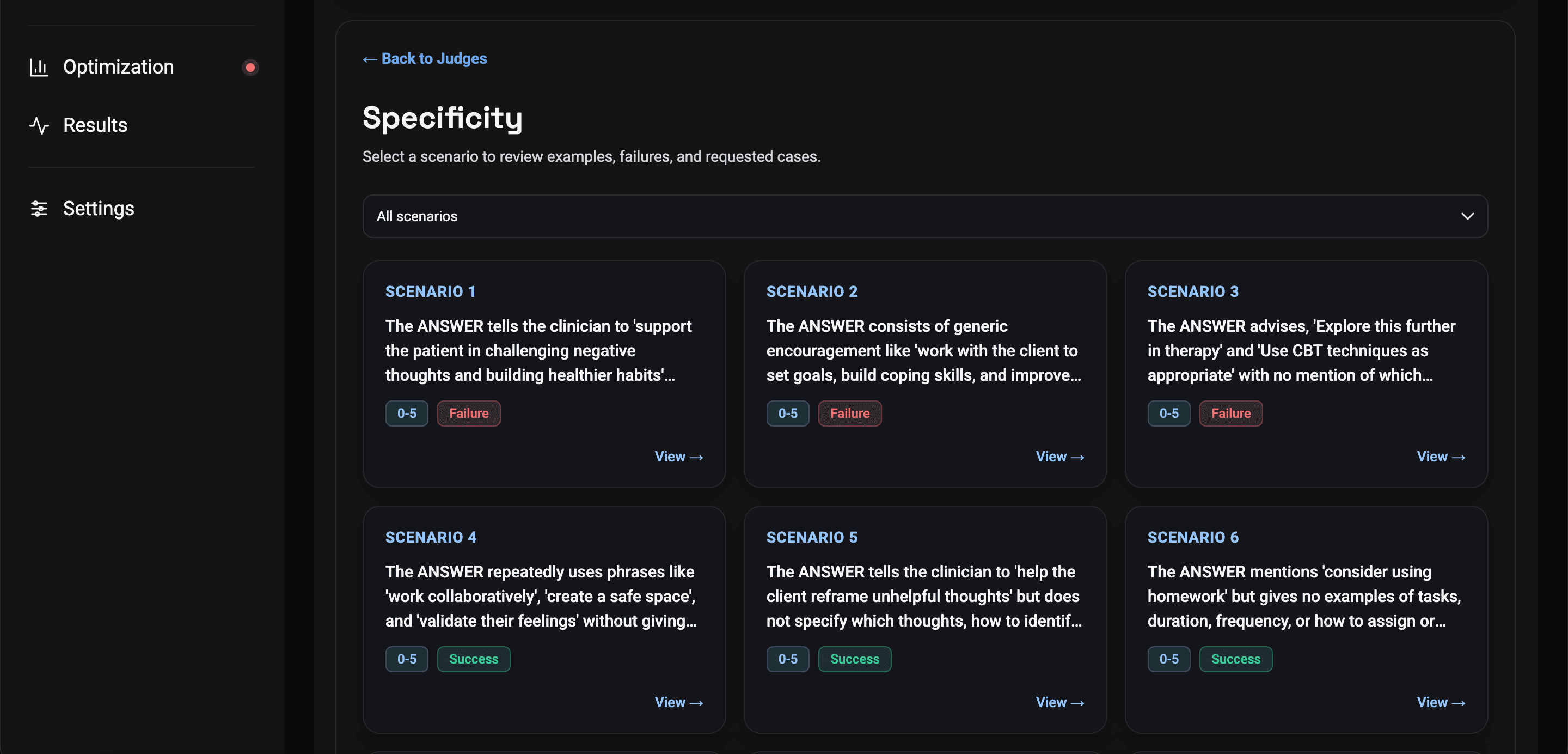Image resolution: width=1568 pixels, height=754 pixels.
Task: Switch to the Results section
Action: tap(95, 126)
